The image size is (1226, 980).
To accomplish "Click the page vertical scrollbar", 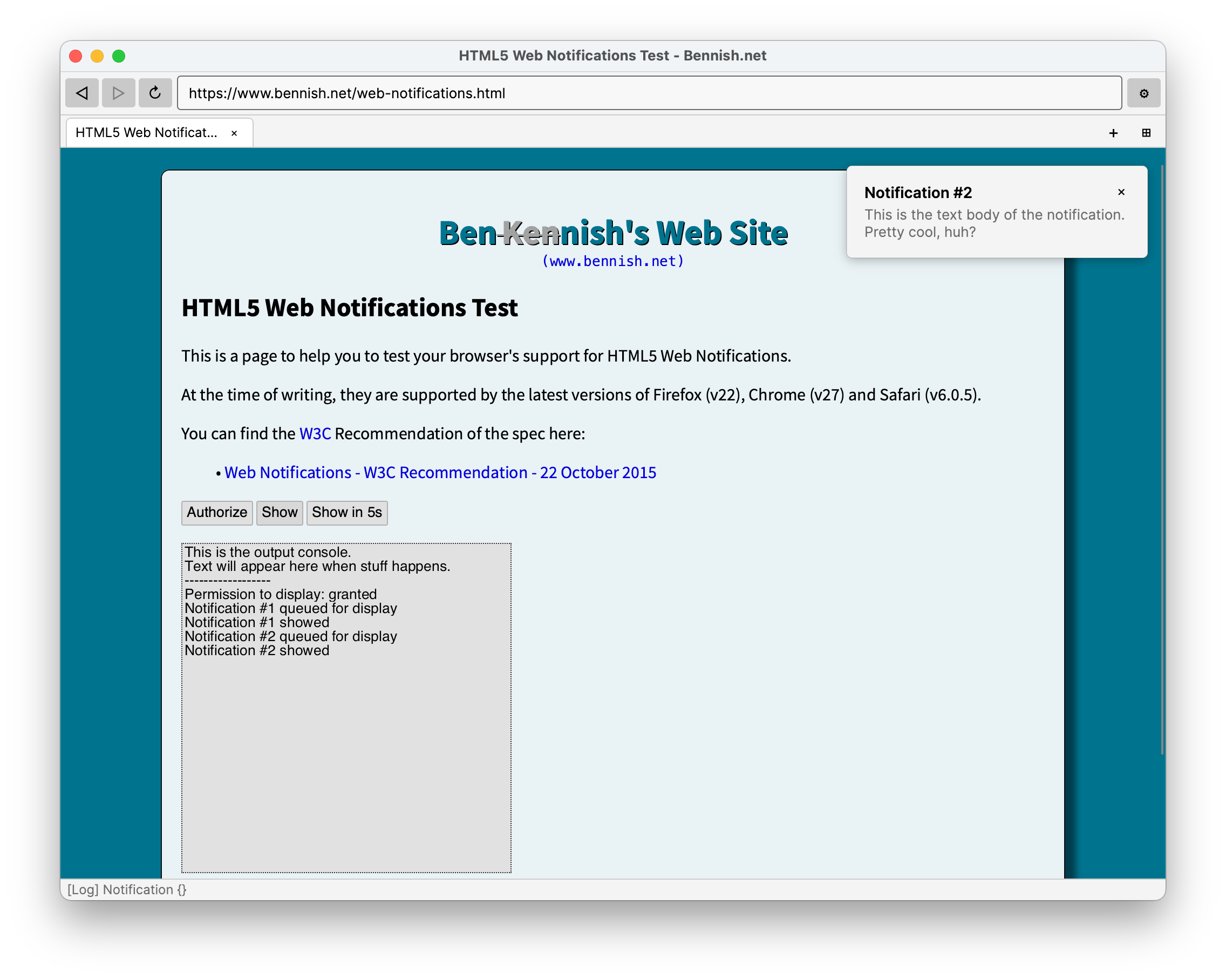I will pyautogui.click(x=1162, y=460).
